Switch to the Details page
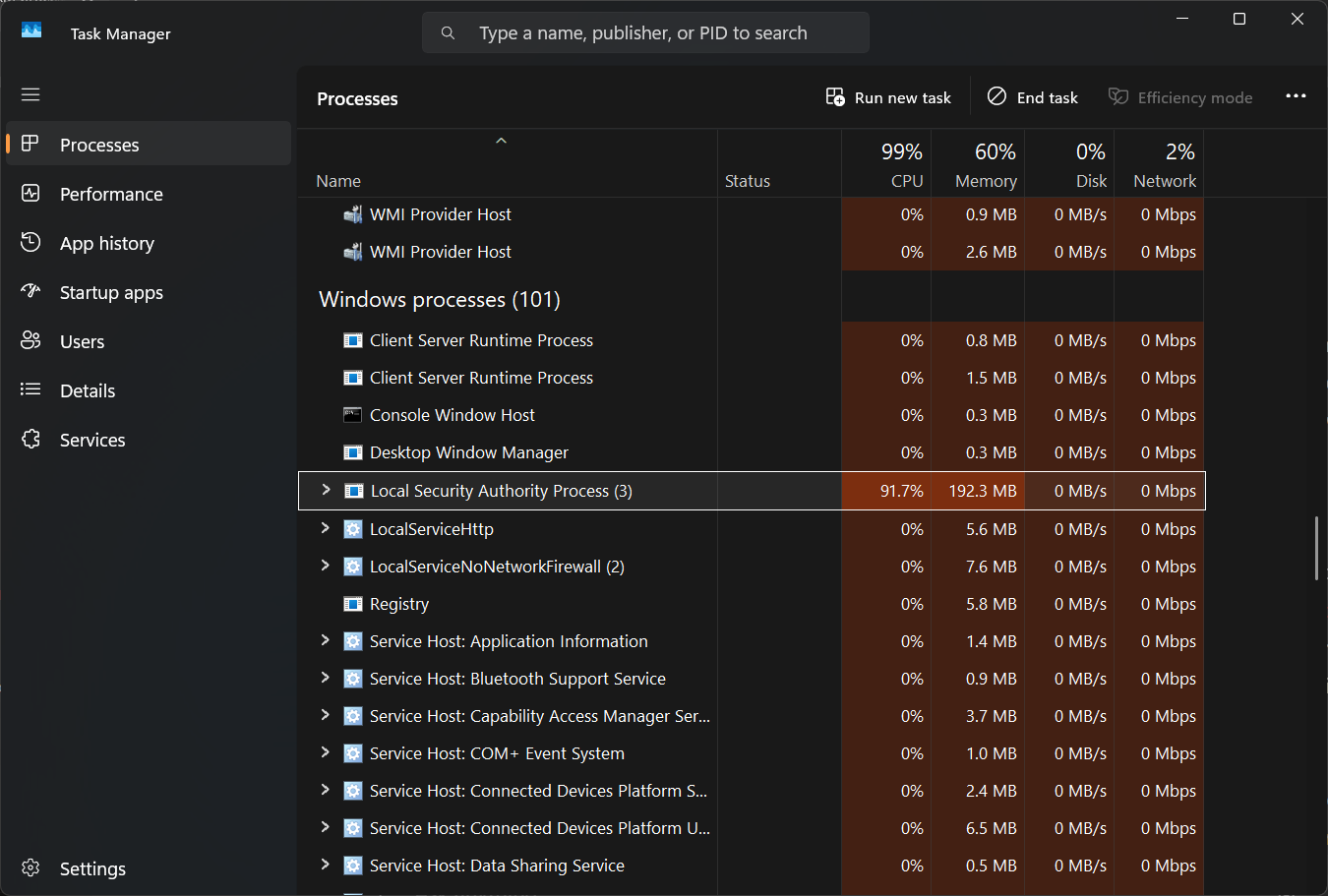Image resolution: width=1328 pixels, height=896 pixels. [88, 390]
